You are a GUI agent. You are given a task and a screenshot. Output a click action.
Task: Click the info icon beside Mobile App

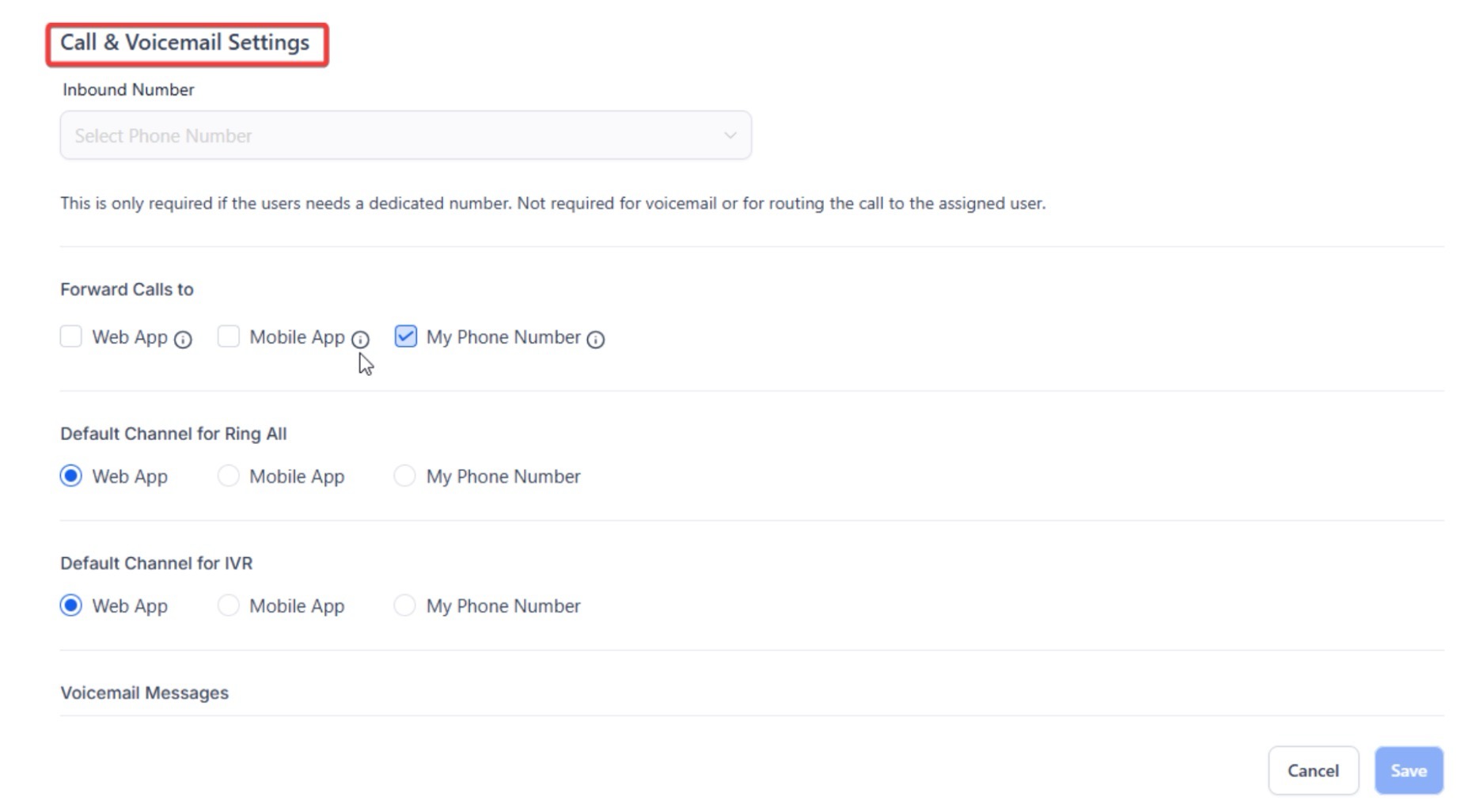[360, 340]
